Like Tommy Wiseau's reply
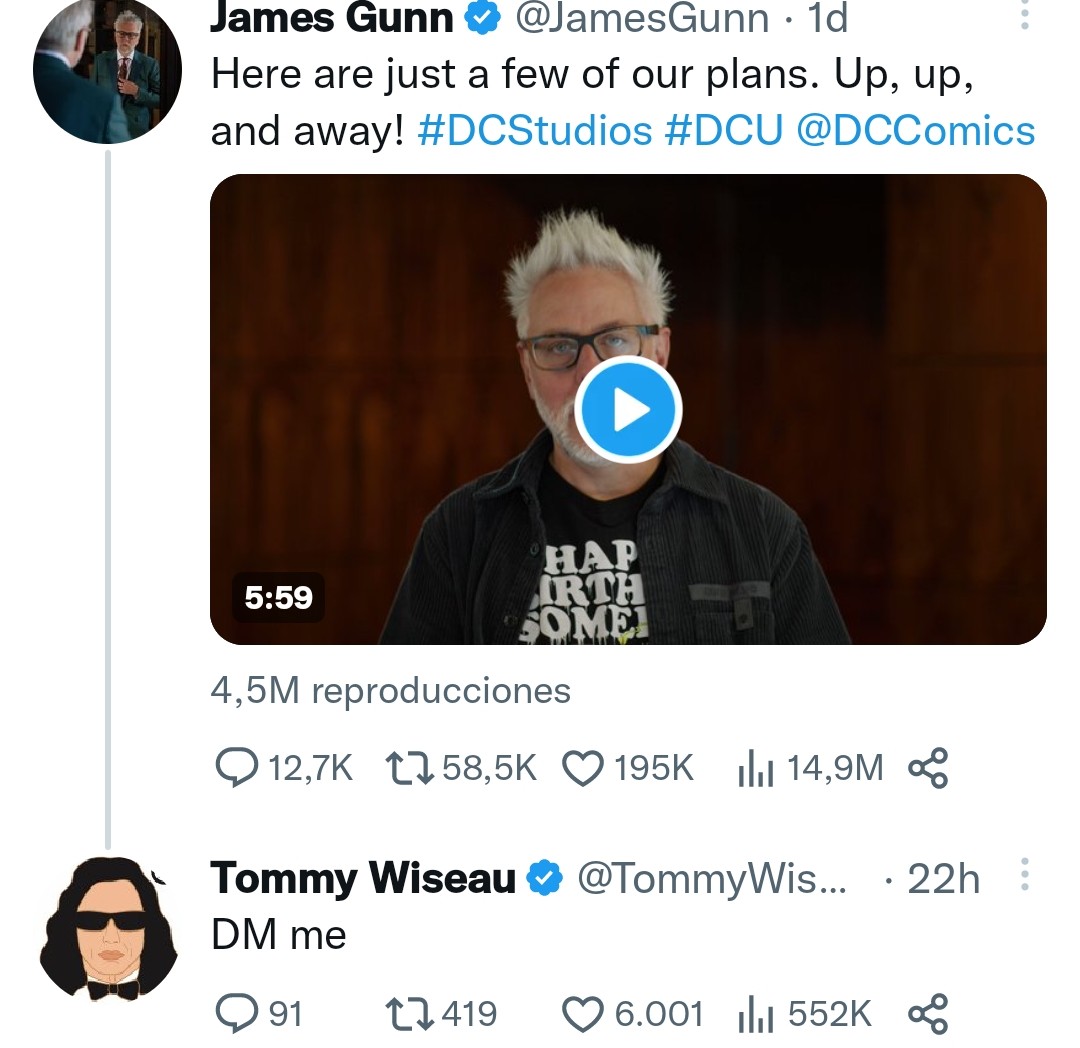This screenshot has height=1048, width=1080. [583, 1014]
